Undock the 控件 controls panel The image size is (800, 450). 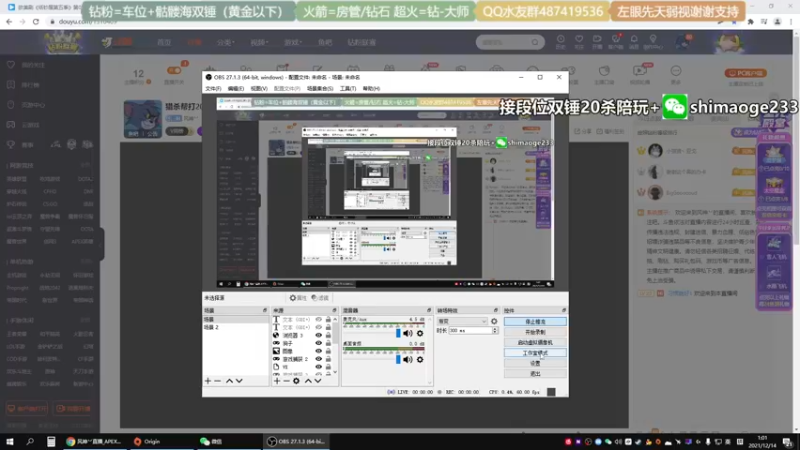tap(564, 310)
